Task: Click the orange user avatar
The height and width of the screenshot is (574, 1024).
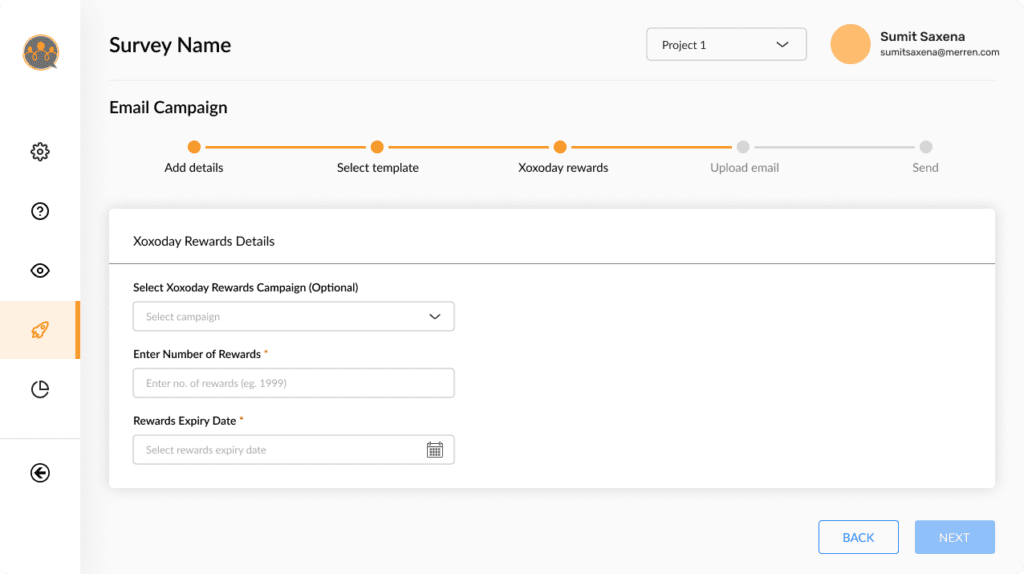Action: 850,44
